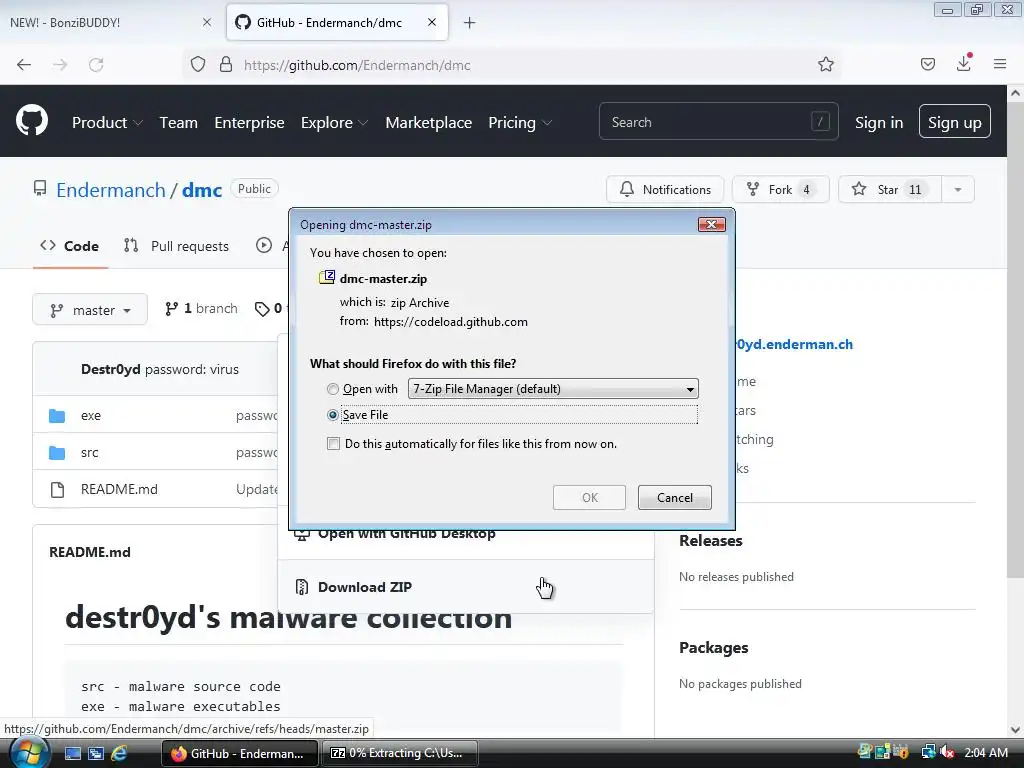Click the Fork button

(780, 189)
